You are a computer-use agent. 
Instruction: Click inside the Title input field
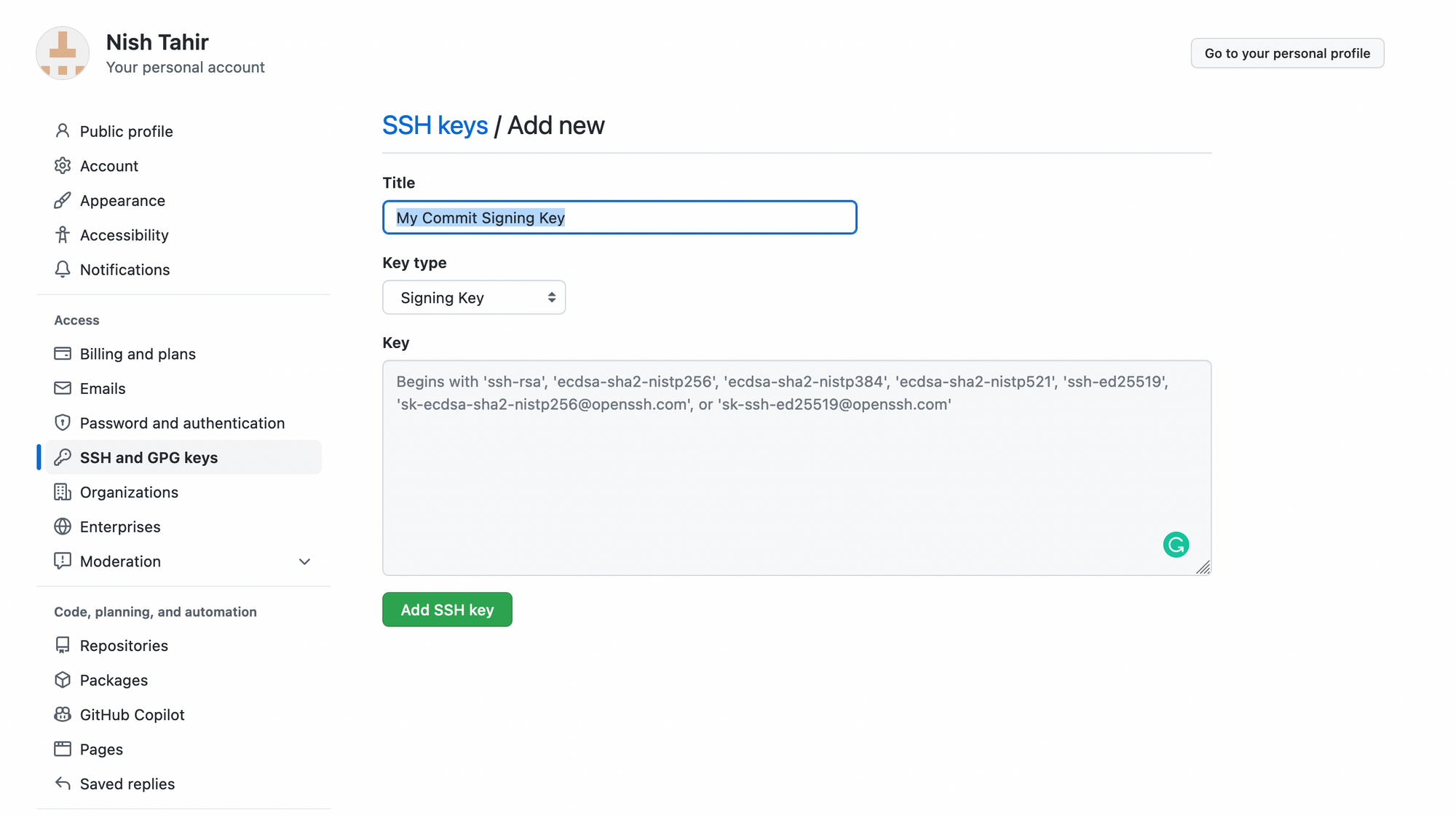[x=619, y=217]
